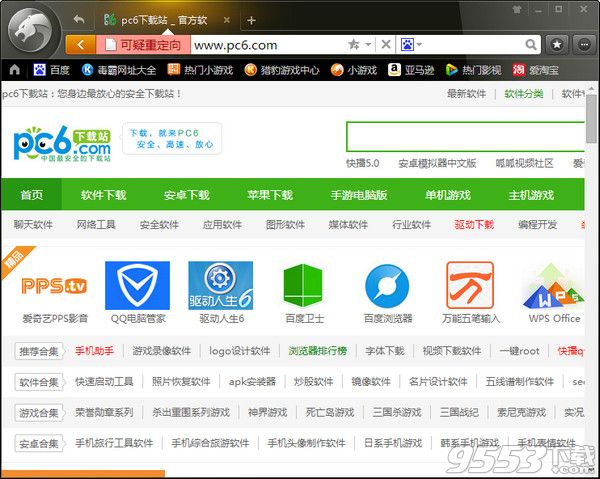
Task: Click the 百度浏览器 icon
Action: click(387, 286)
